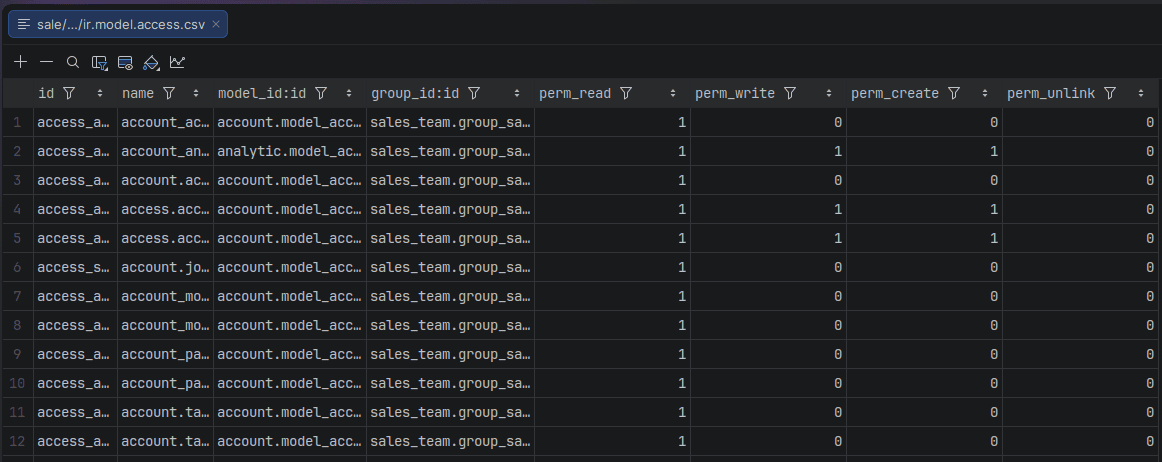Click the id cell in row 3
Viewport: 1162px width, 462px height.
pyautogui.click(x=76, y=180)
